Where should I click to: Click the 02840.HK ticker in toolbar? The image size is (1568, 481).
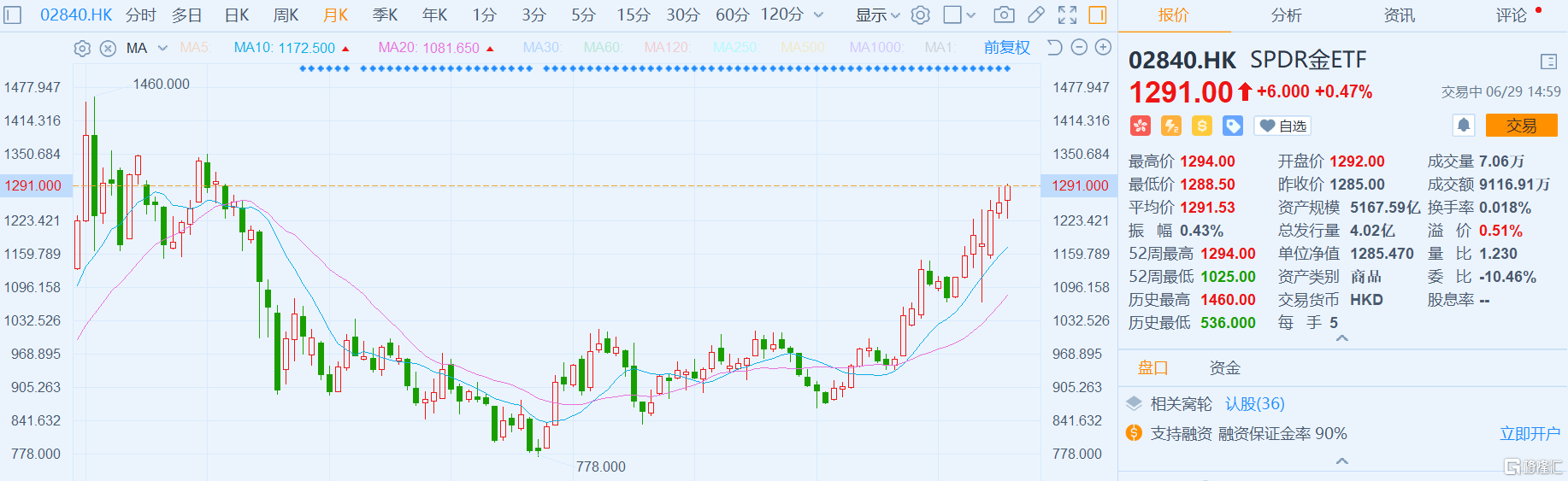pos(76,15)
